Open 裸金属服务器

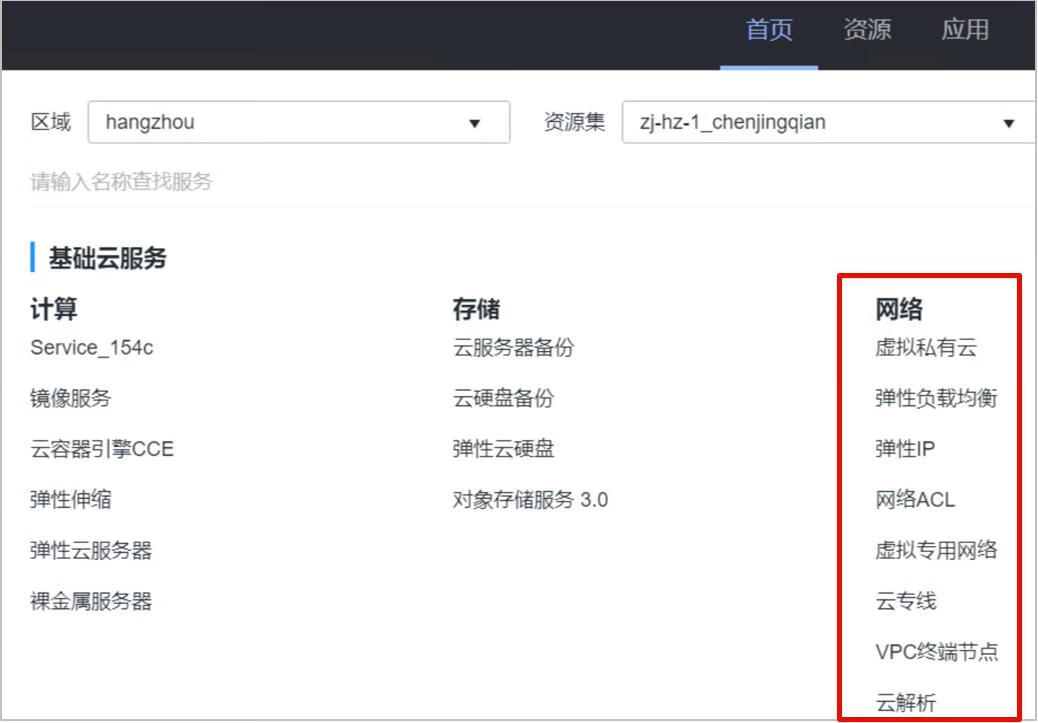coord(91,601)
